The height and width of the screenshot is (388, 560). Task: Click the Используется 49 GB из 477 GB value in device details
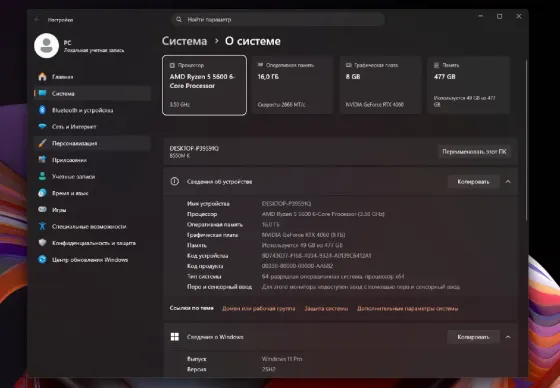302,245
